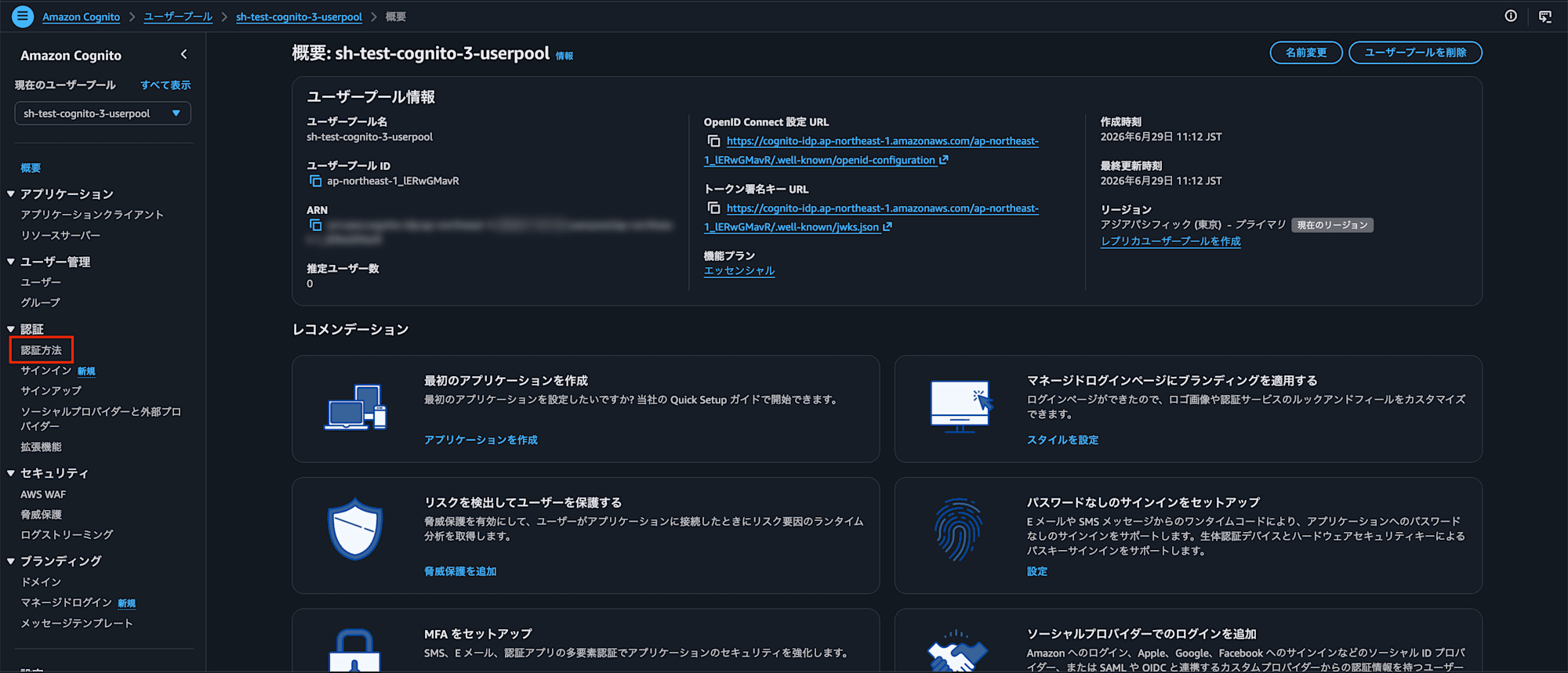Open ドメイン in the sidebar
Viewport: 1568px width, 673px height.
[x=41, y=582]
